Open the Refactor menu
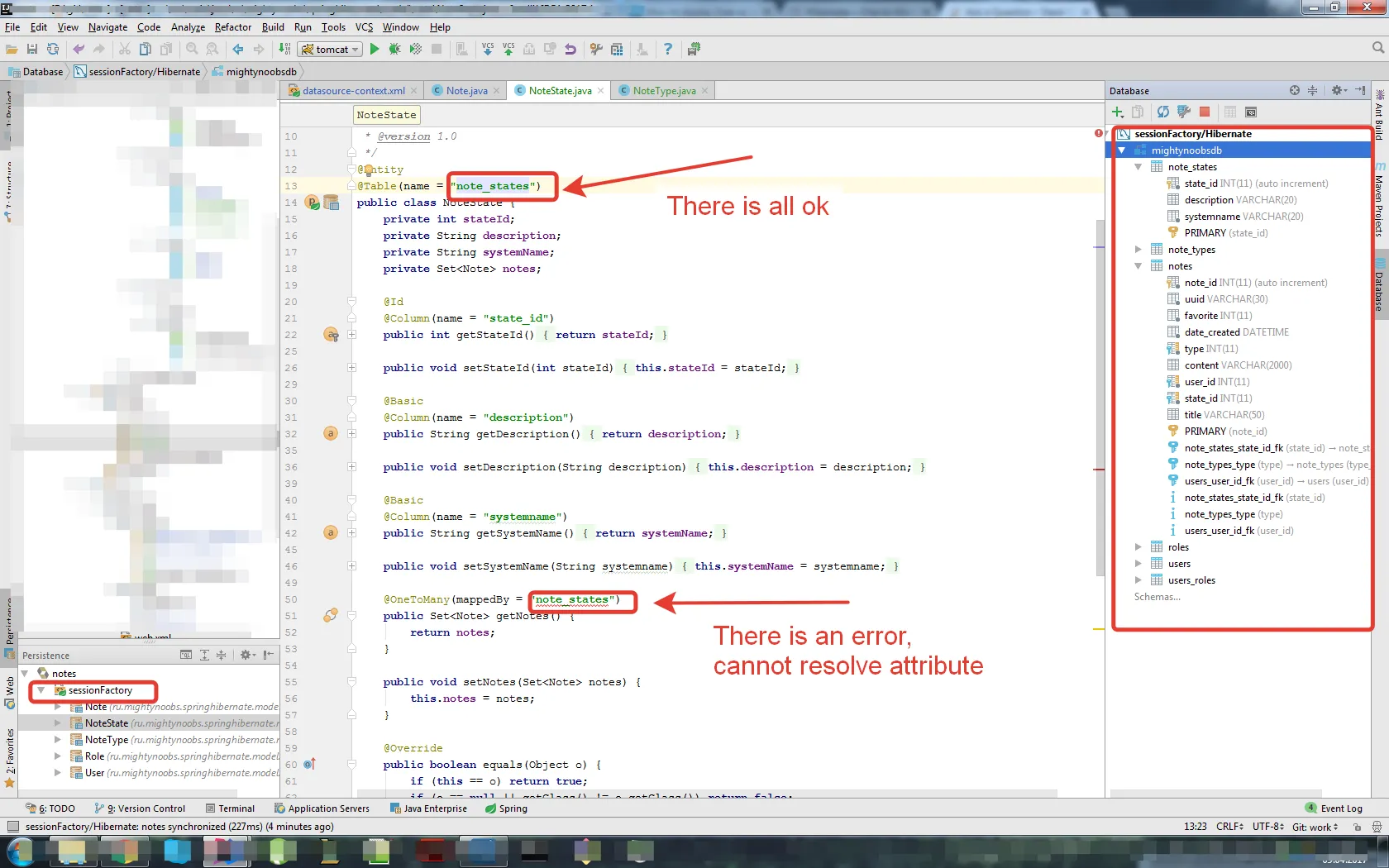 click(232, 27)
